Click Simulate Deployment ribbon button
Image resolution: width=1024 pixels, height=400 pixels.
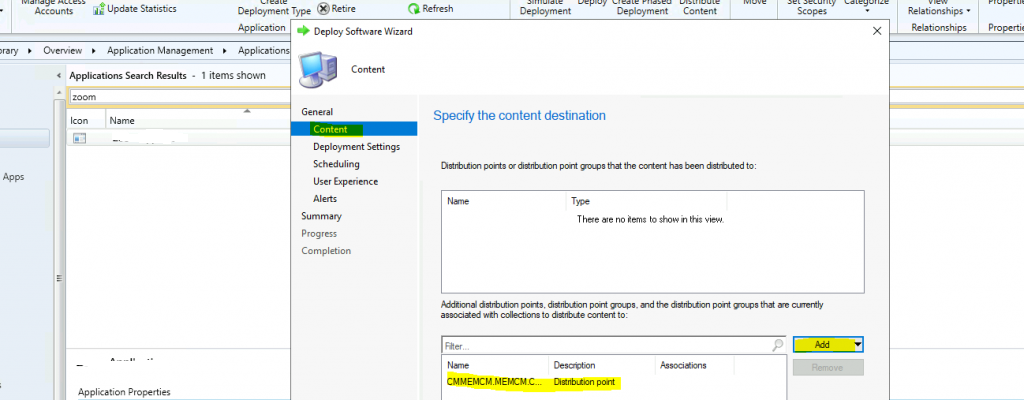point(545,7)
